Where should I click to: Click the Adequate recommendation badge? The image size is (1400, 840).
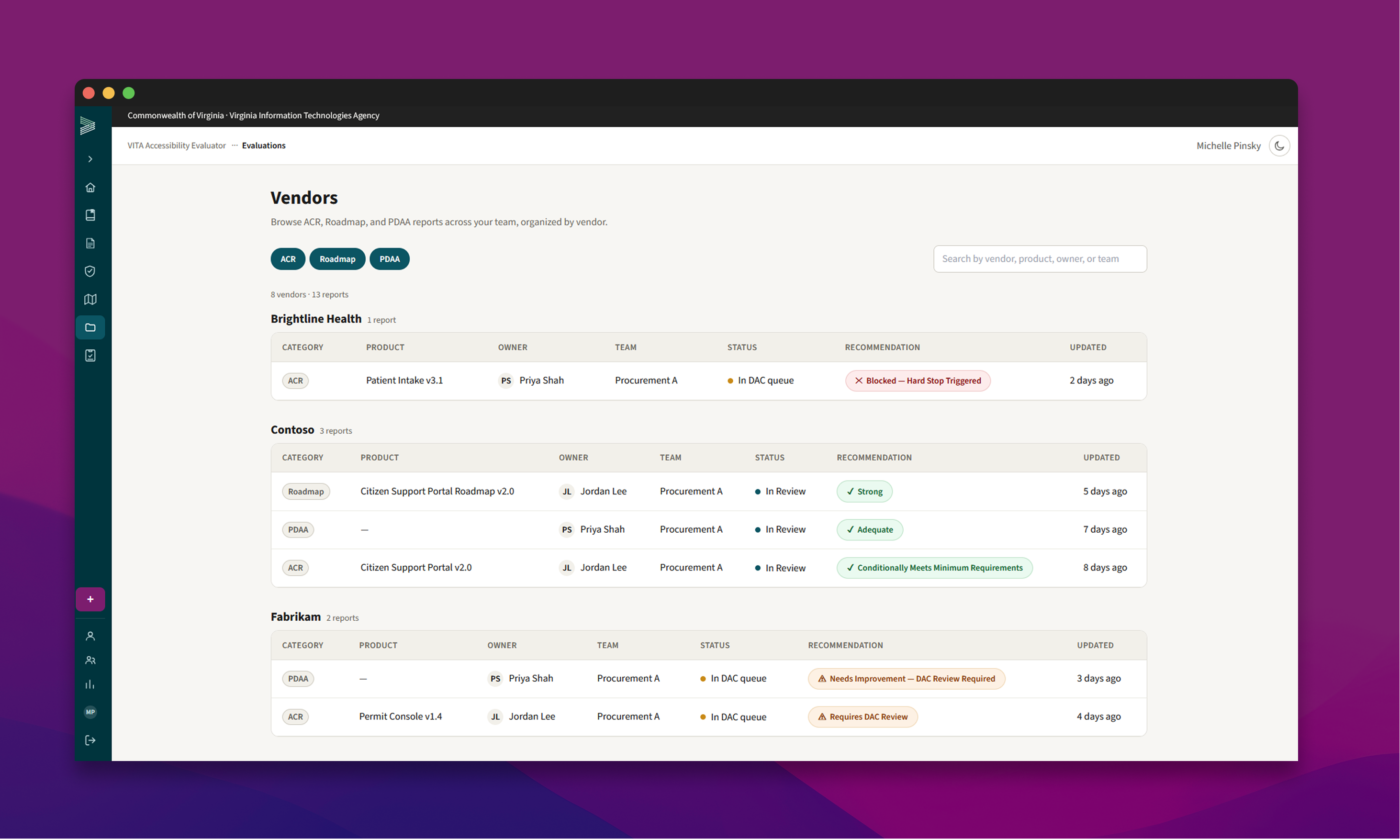[x=870, y=529]
